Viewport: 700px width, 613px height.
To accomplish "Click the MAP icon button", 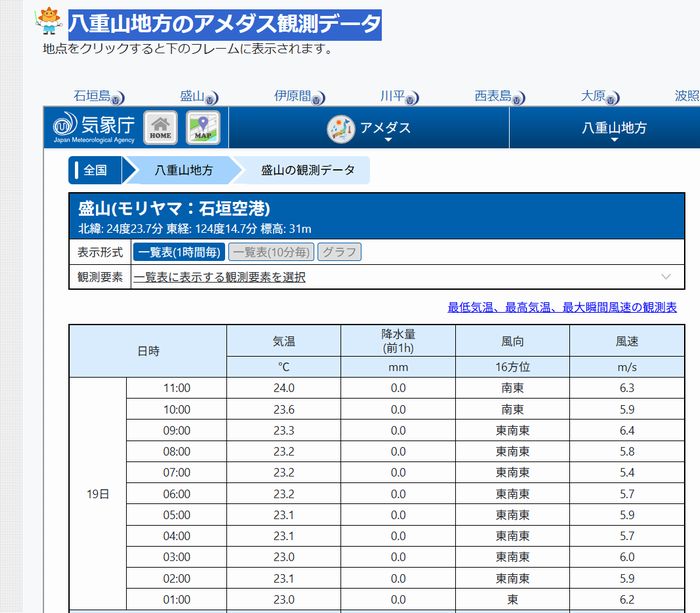I will coord(203,128).
